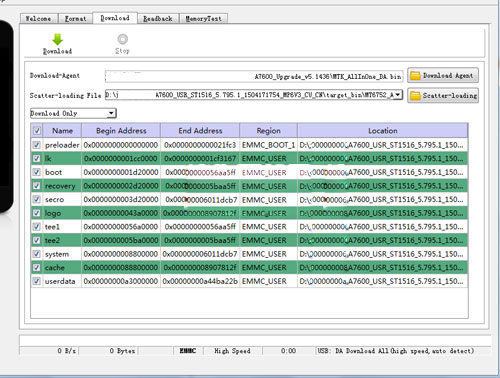Click the progress bar above the status bar
Image resolution: width=500 pixels, height=378 pixels.
pos(255,340)
